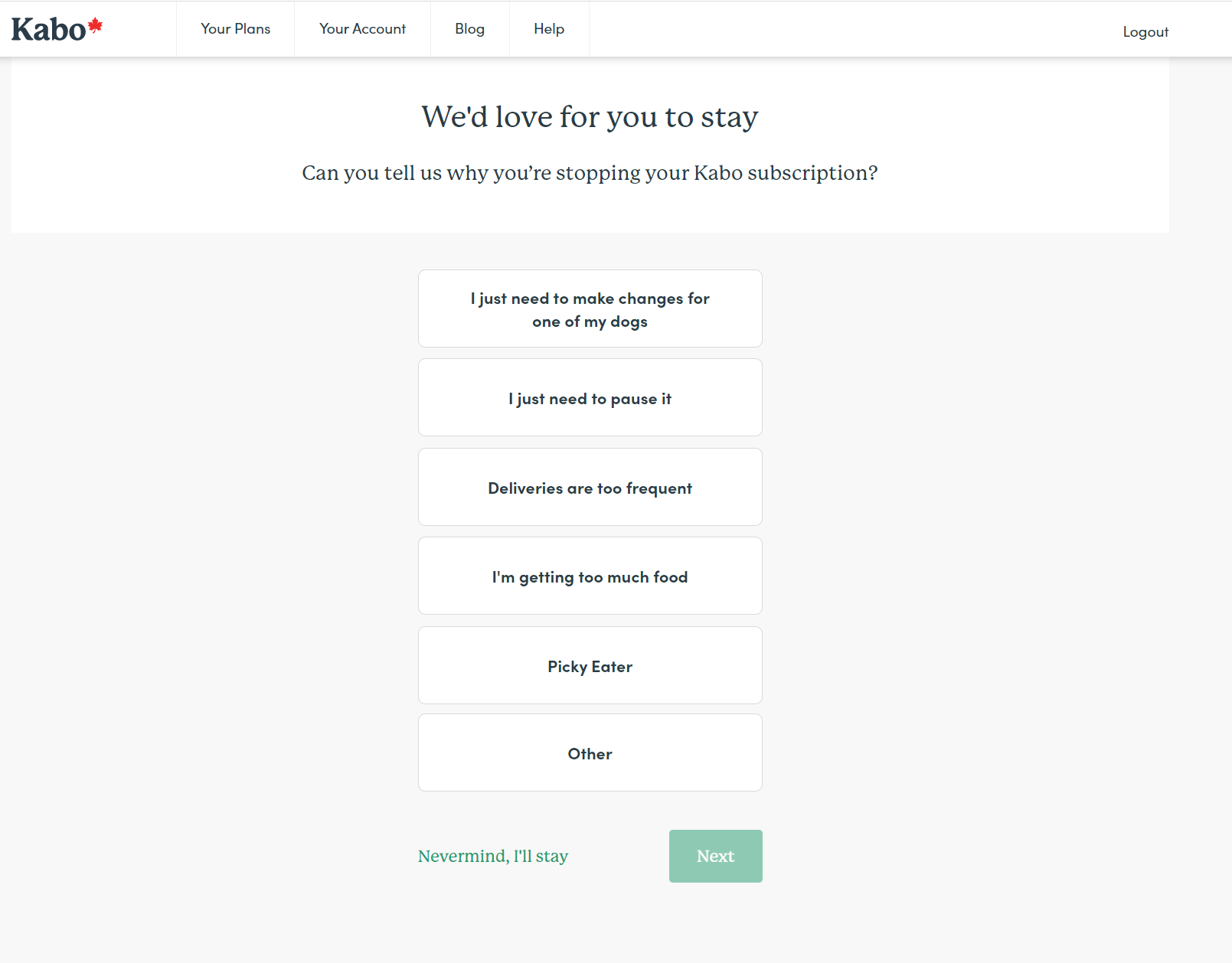Go to Your Account page
This screenshot has height=963, width=1232.
(x=362, y=29)
